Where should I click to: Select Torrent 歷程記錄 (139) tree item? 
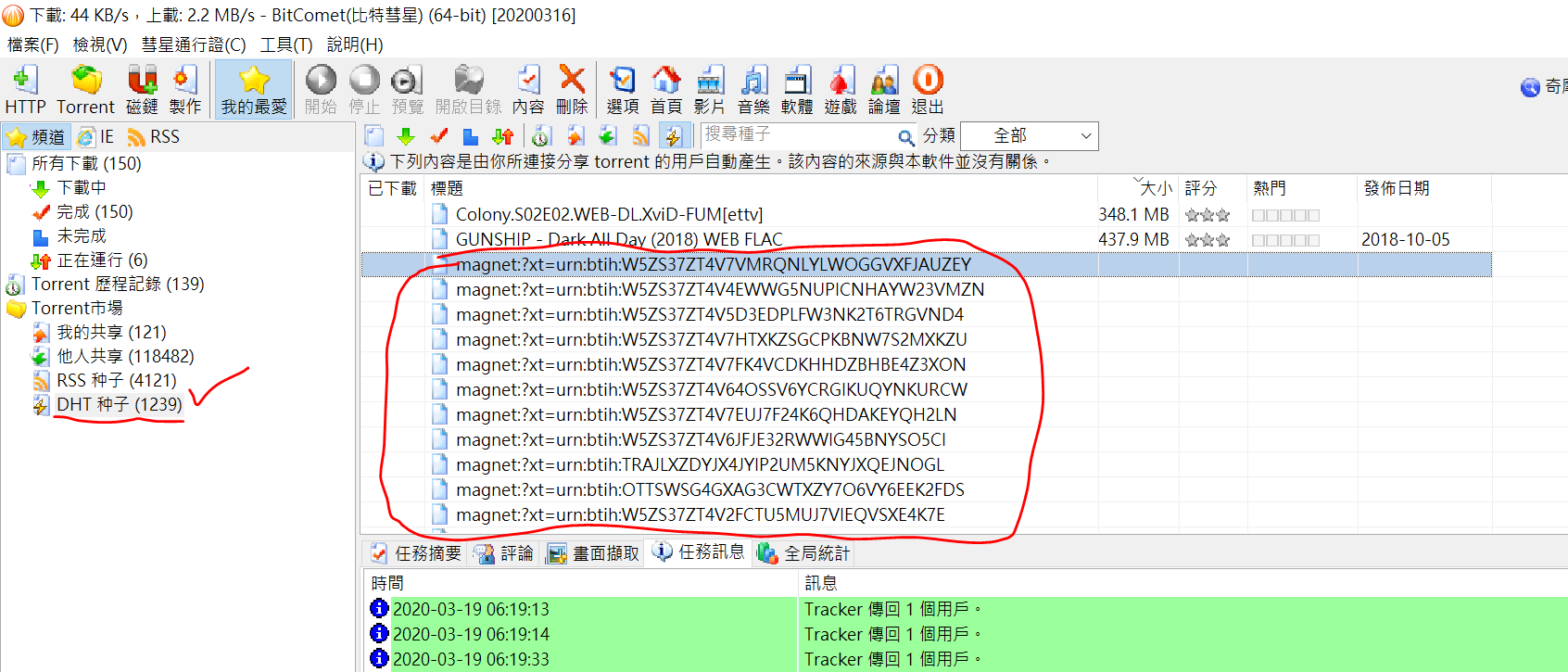[118, 284]
